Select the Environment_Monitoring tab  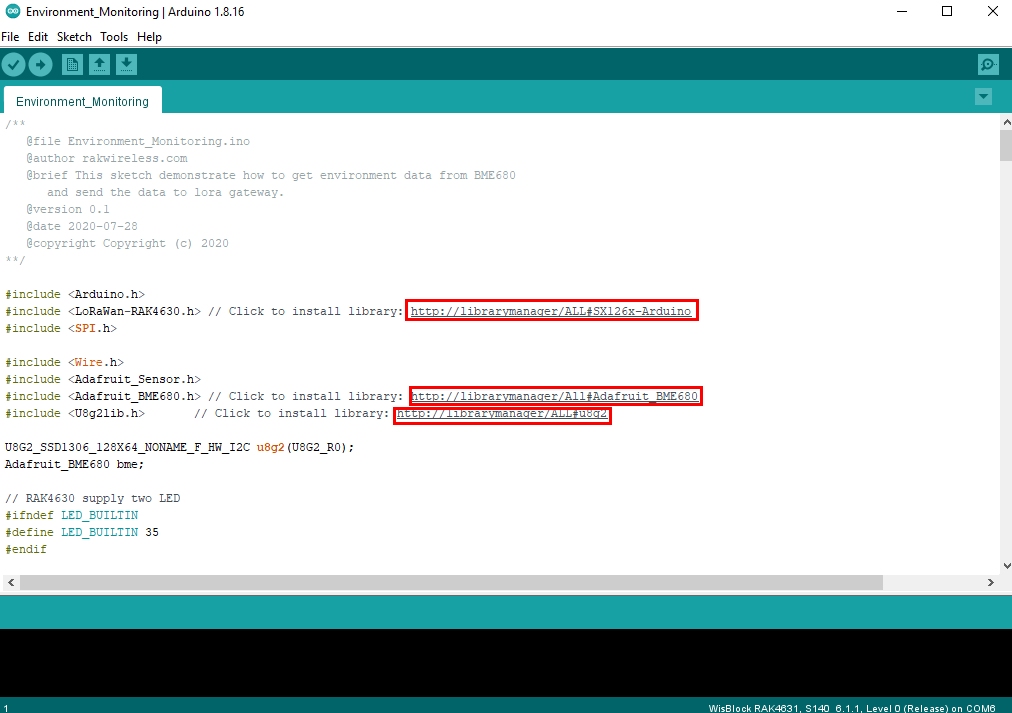[x=82, y=101]
